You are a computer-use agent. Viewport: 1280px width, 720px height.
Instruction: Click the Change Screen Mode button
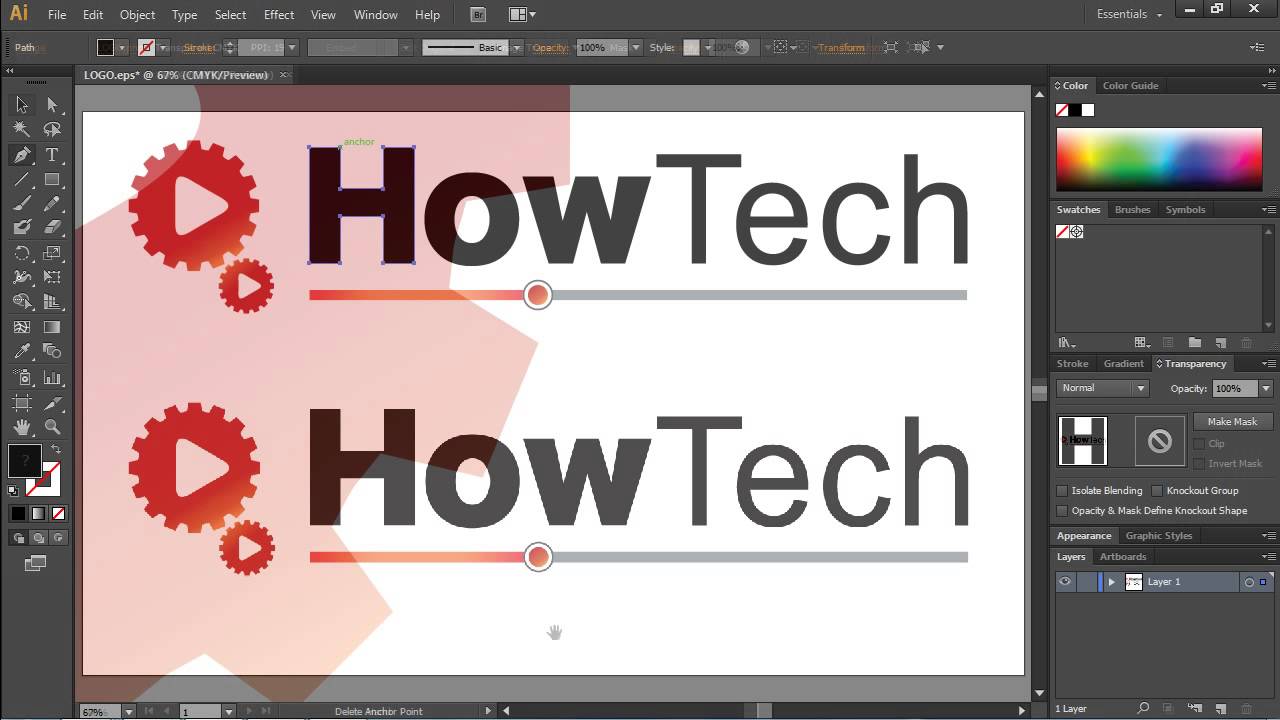tap(36, 564)
